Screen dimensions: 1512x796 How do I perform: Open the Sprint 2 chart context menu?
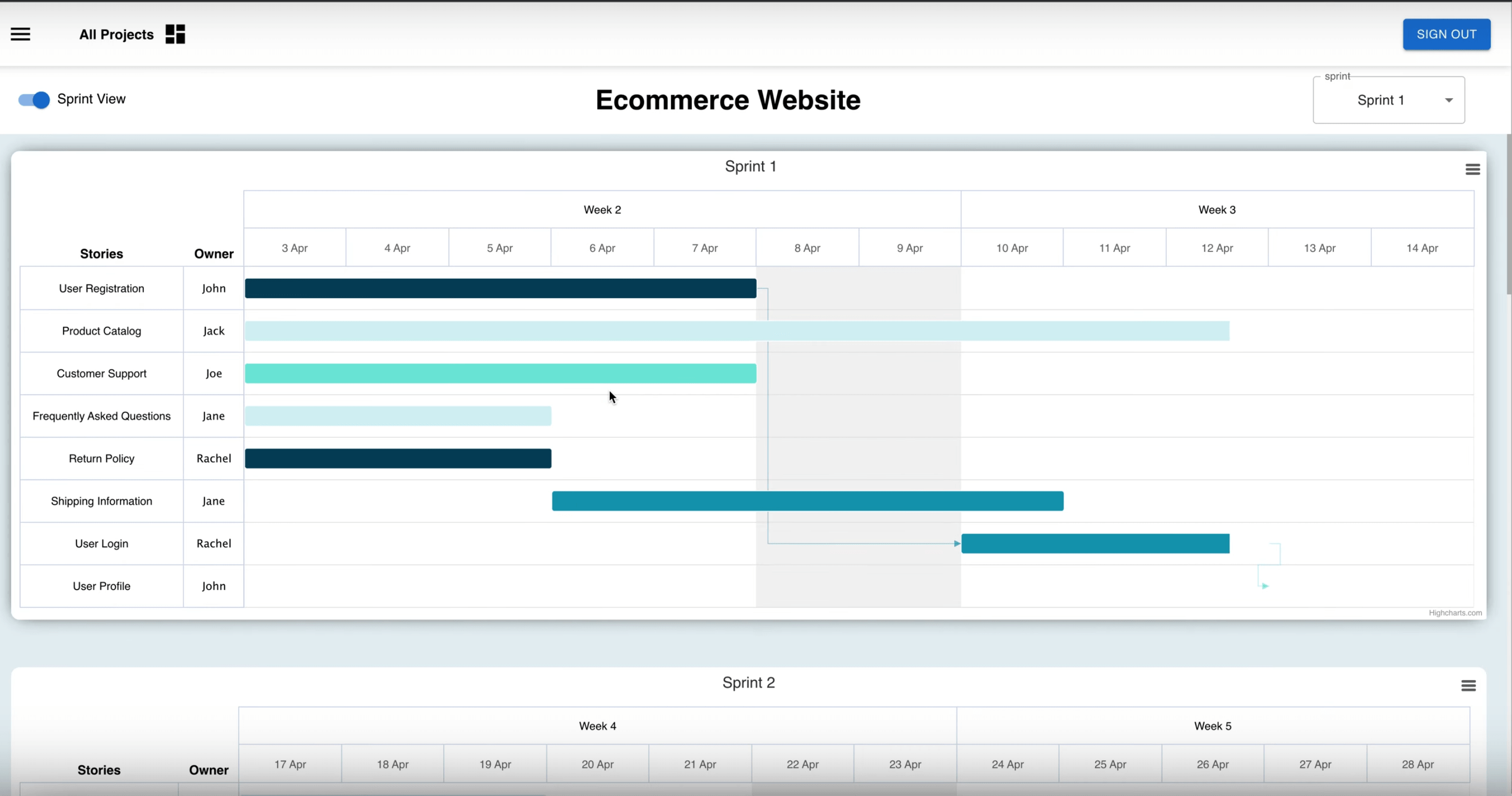click(x=1468, y=685)
